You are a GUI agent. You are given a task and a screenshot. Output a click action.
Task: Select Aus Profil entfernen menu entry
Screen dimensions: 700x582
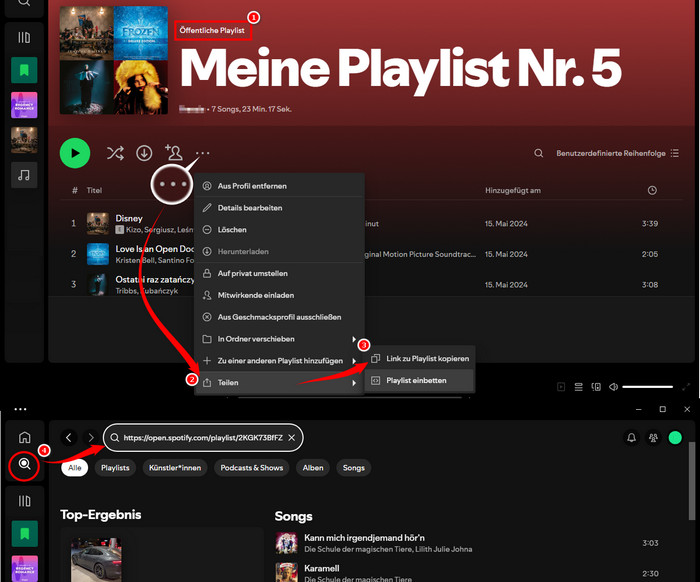pyautogui.click(x=279, y=186)
